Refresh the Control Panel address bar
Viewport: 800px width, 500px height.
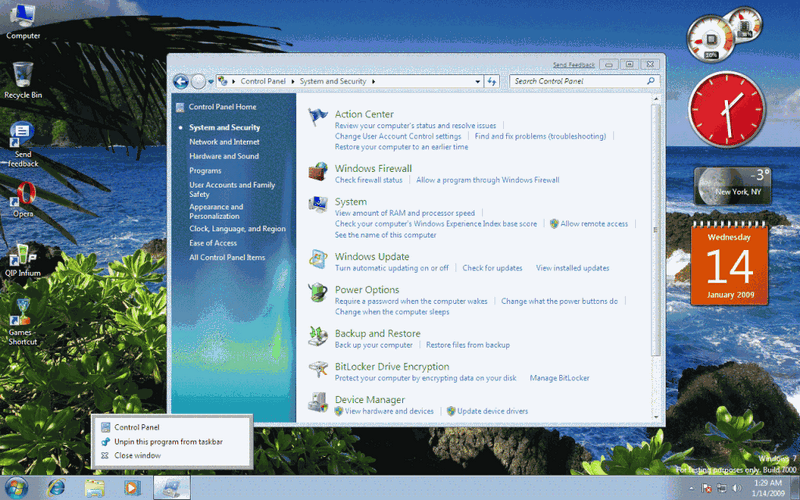click(x=492, y=81)
